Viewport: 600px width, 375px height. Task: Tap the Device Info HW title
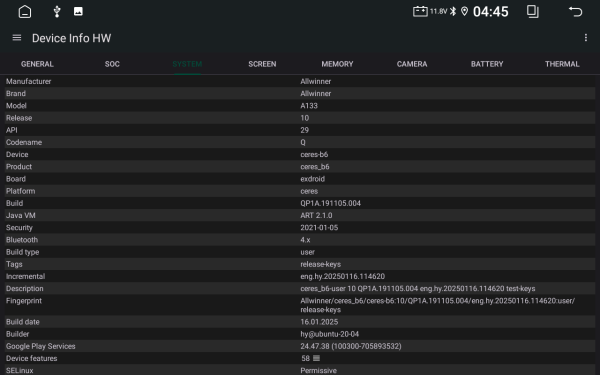click(x=72, y=38)
